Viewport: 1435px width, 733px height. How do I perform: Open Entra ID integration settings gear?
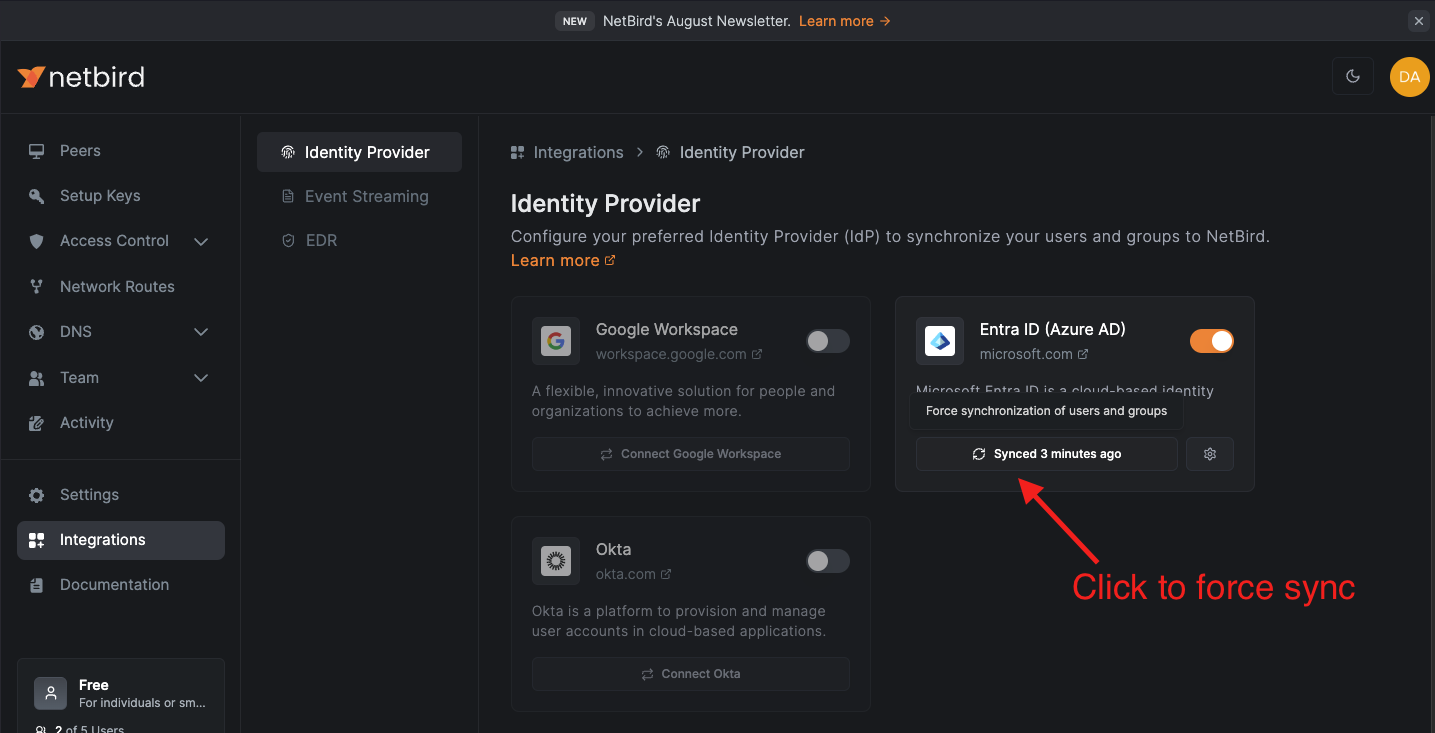pyautogui.click(x=1209, y=453)
